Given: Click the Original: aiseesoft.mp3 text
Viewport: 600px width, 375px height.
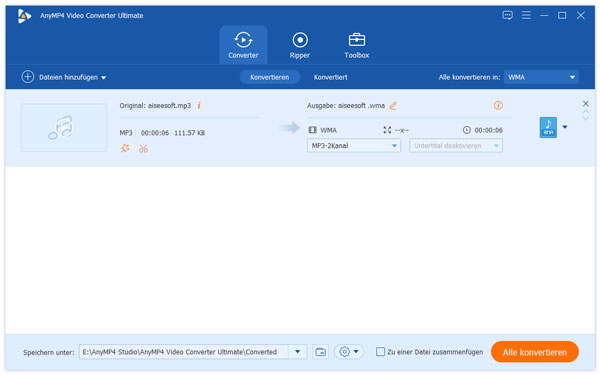Looking at the screenshot, I should pos(155,106).
